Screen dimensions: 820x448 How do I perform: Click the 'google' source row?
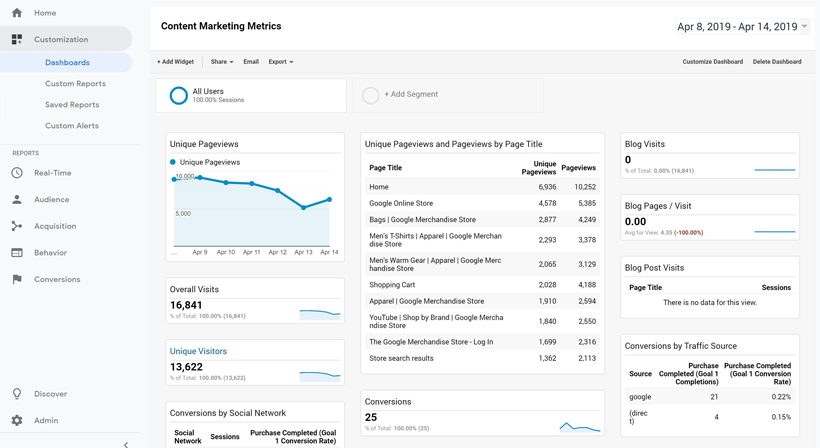point(710,397)
